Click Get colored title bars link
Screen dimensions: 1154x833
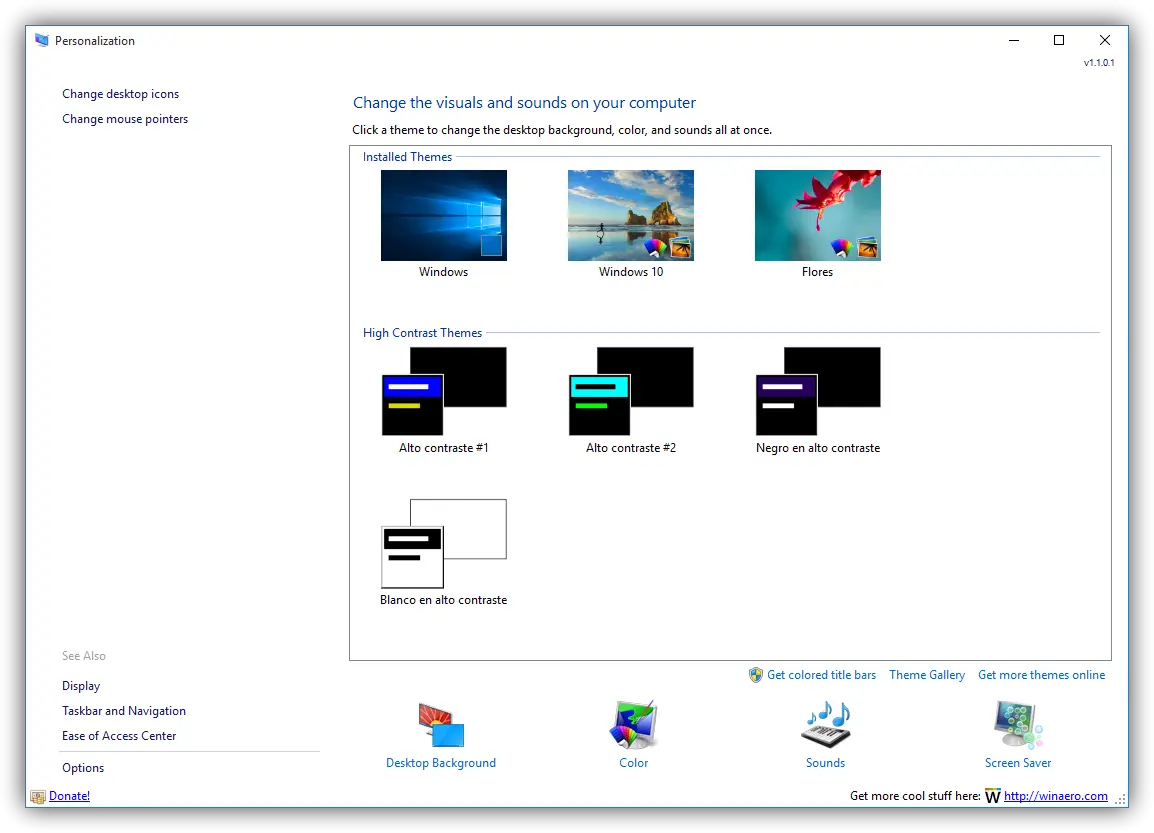pyautogui.click(x=821, y=675)
